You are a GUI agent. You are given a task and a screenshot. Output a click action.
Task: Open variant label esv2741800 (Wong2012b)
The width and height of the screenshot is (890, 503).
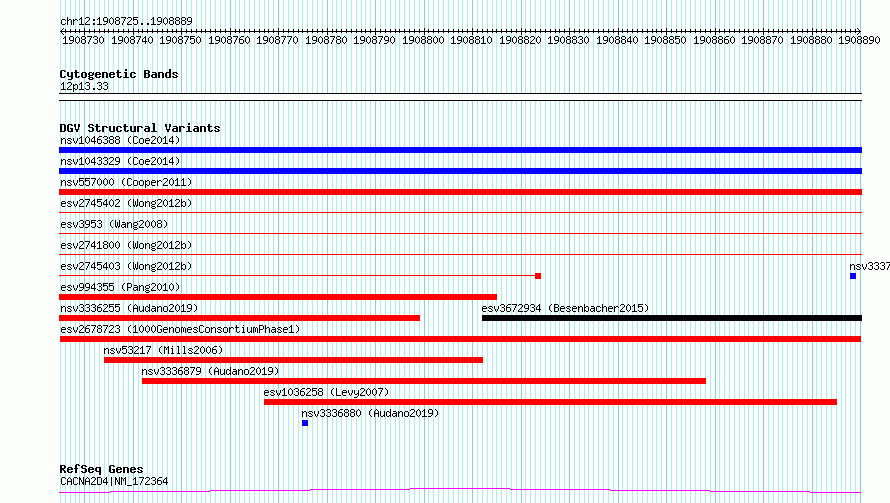coord(126,245)
